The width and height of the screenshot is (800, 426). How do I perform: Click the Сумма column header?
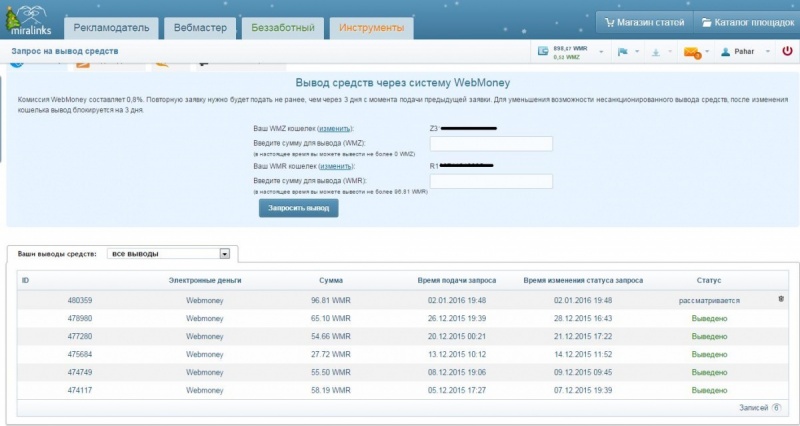(331, 281)
